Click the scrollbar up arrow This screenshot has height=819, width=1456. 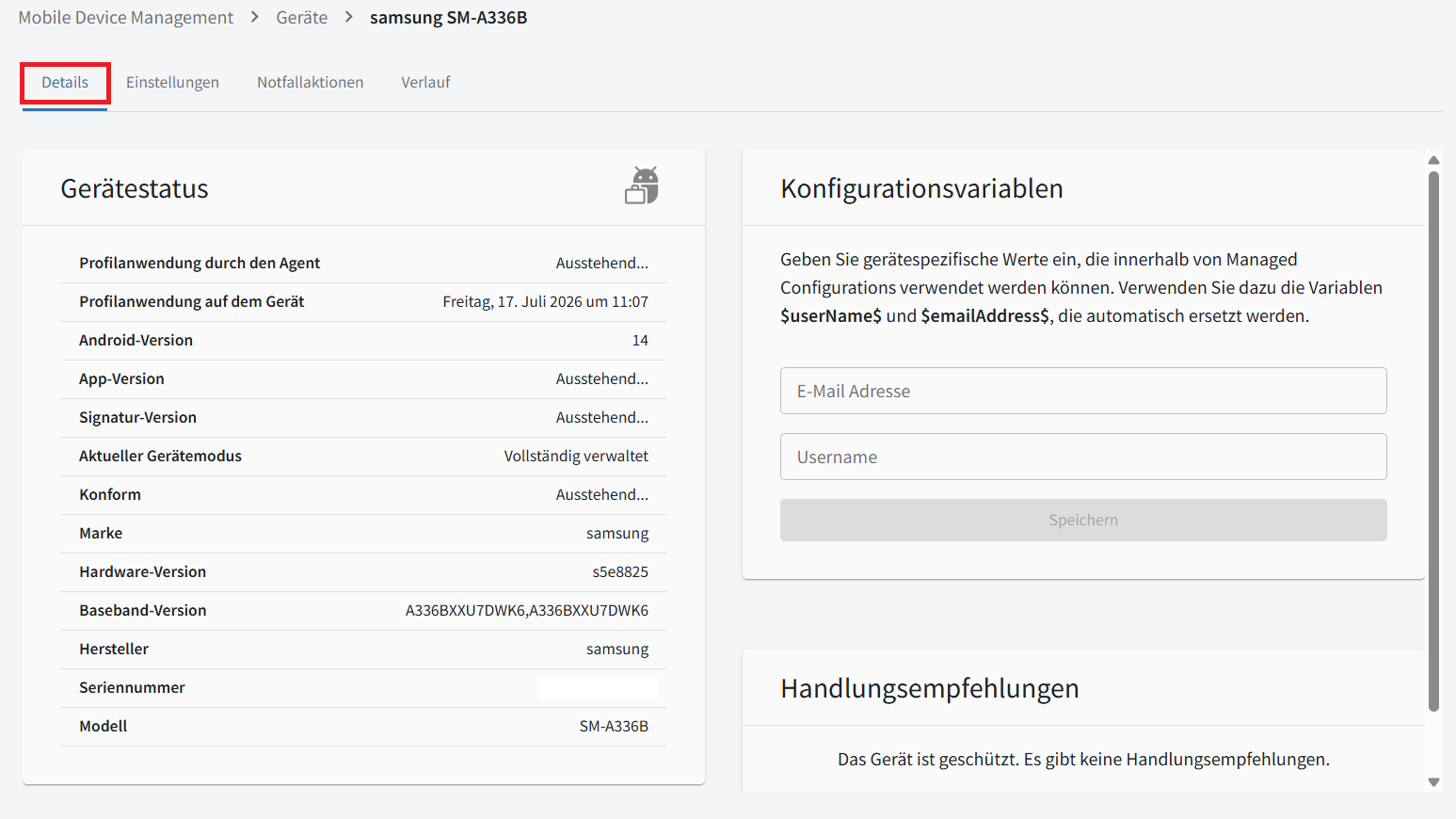pos(1433,160)
